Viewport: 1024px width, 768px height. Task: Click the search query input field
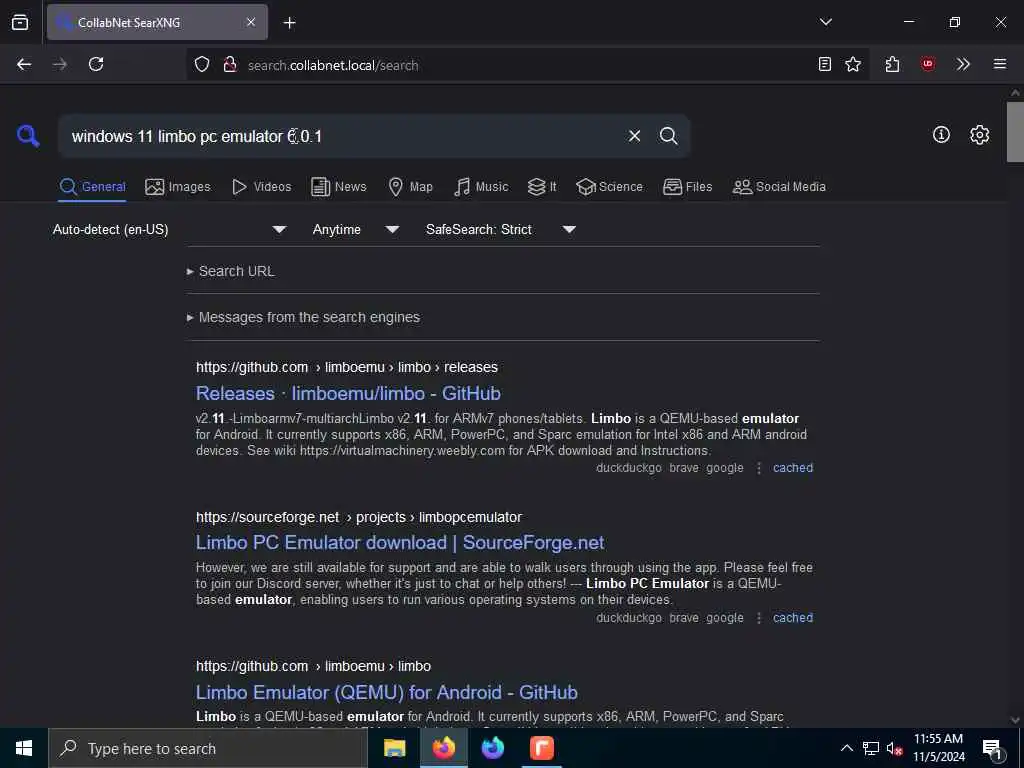point(340,136)
